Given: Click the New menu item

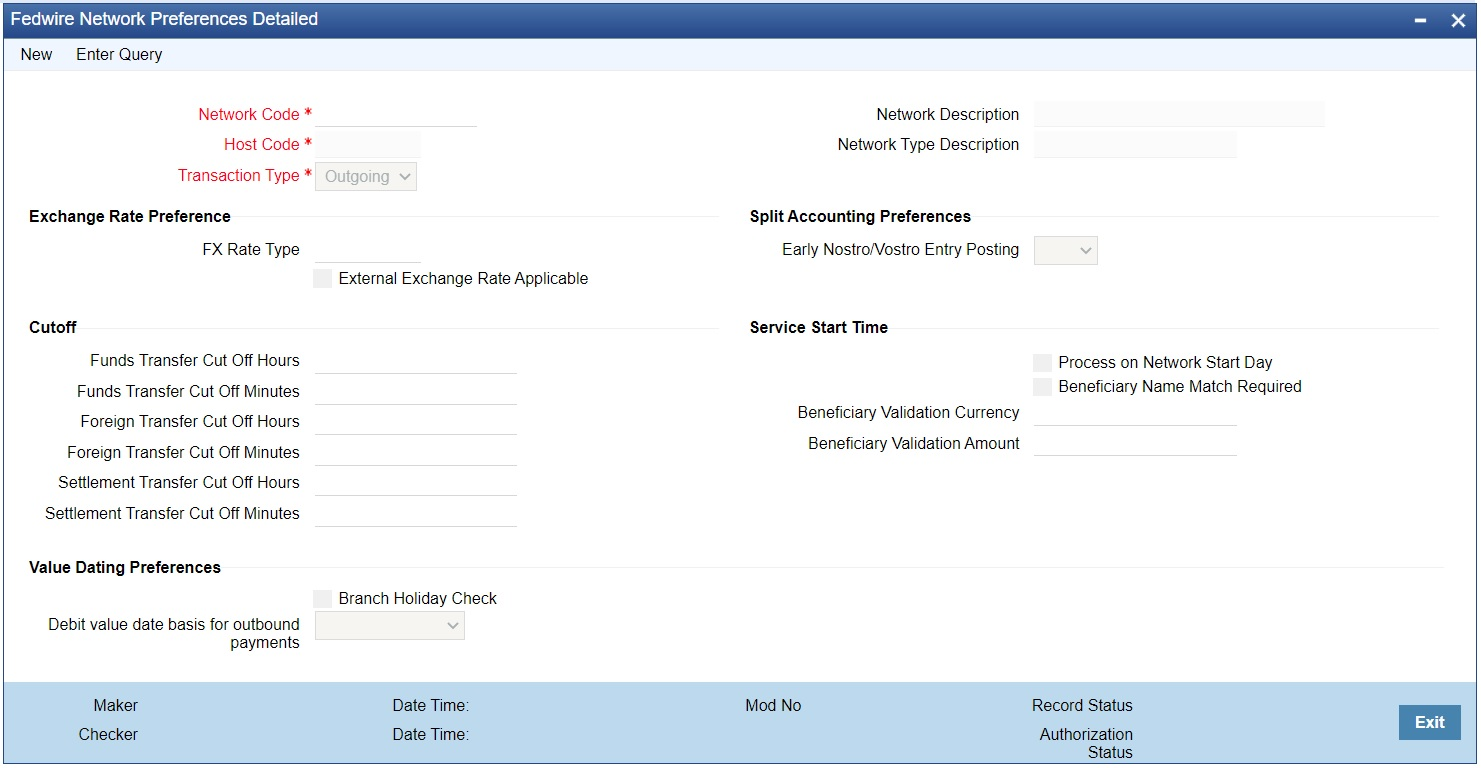Looking at the screenshot, I should tap(36, 54).
